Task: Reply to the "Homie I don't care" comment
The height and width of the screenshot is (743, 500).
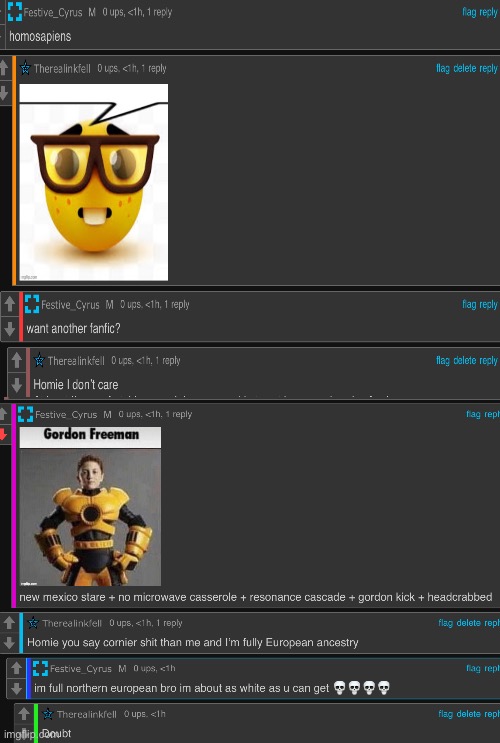Action: (488, 361)
